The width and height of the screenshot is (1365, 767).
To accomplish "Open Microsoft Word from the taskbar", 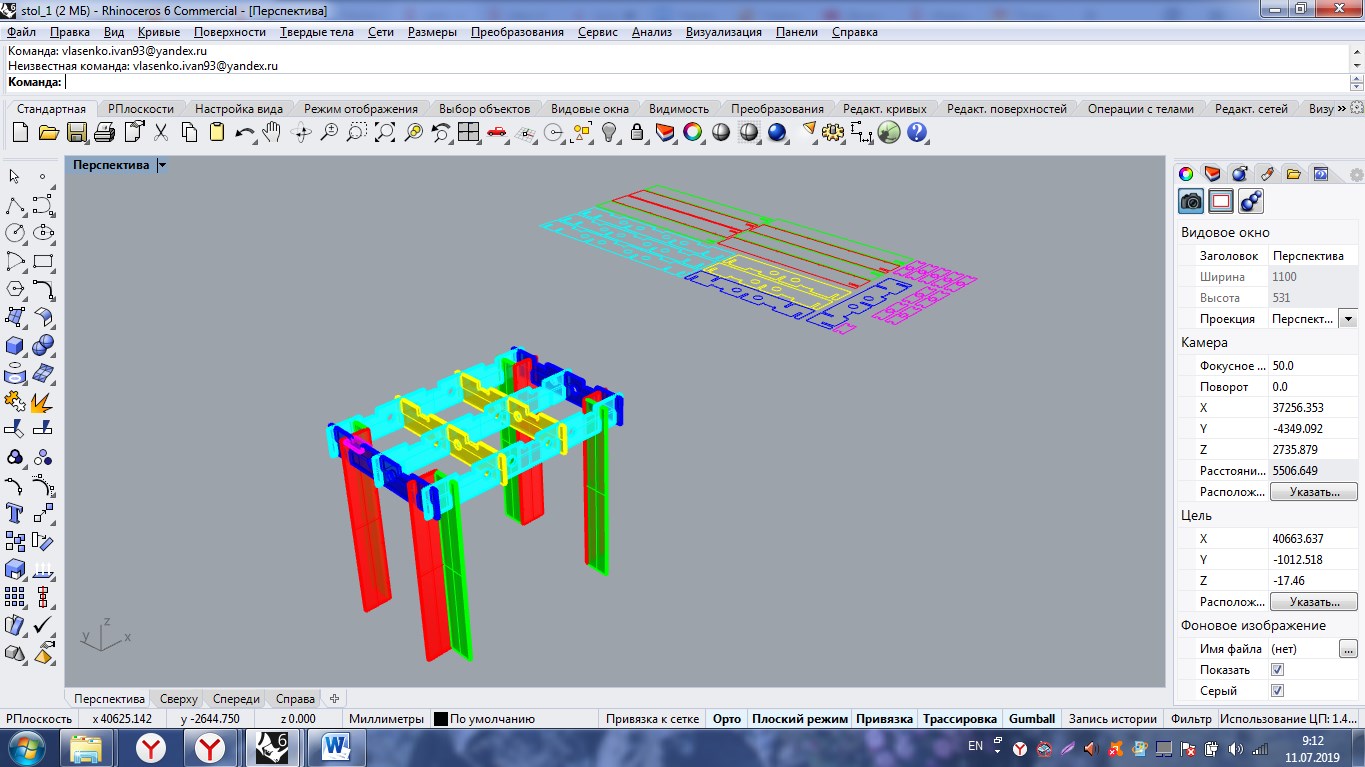I will point(337,747).
